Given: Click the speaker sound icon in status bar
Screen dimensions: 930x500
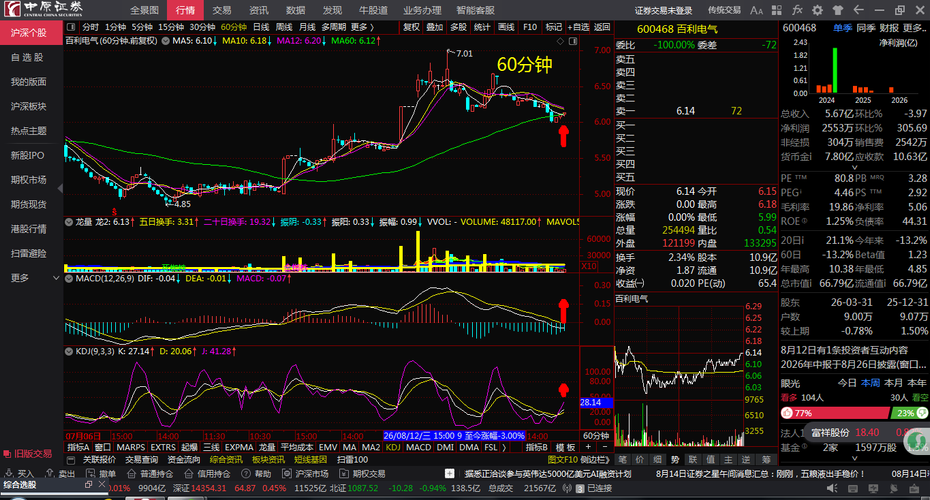Looking at the screenshot, I should pos(832,488).
